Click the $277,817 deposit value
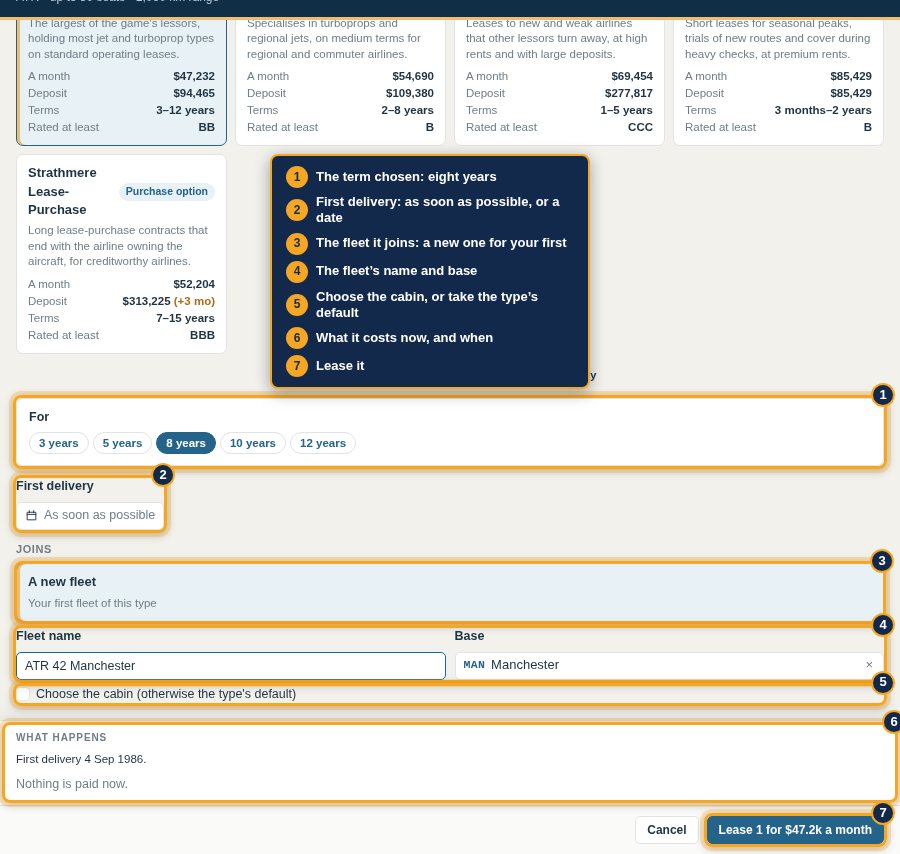 tap(629, 93)
